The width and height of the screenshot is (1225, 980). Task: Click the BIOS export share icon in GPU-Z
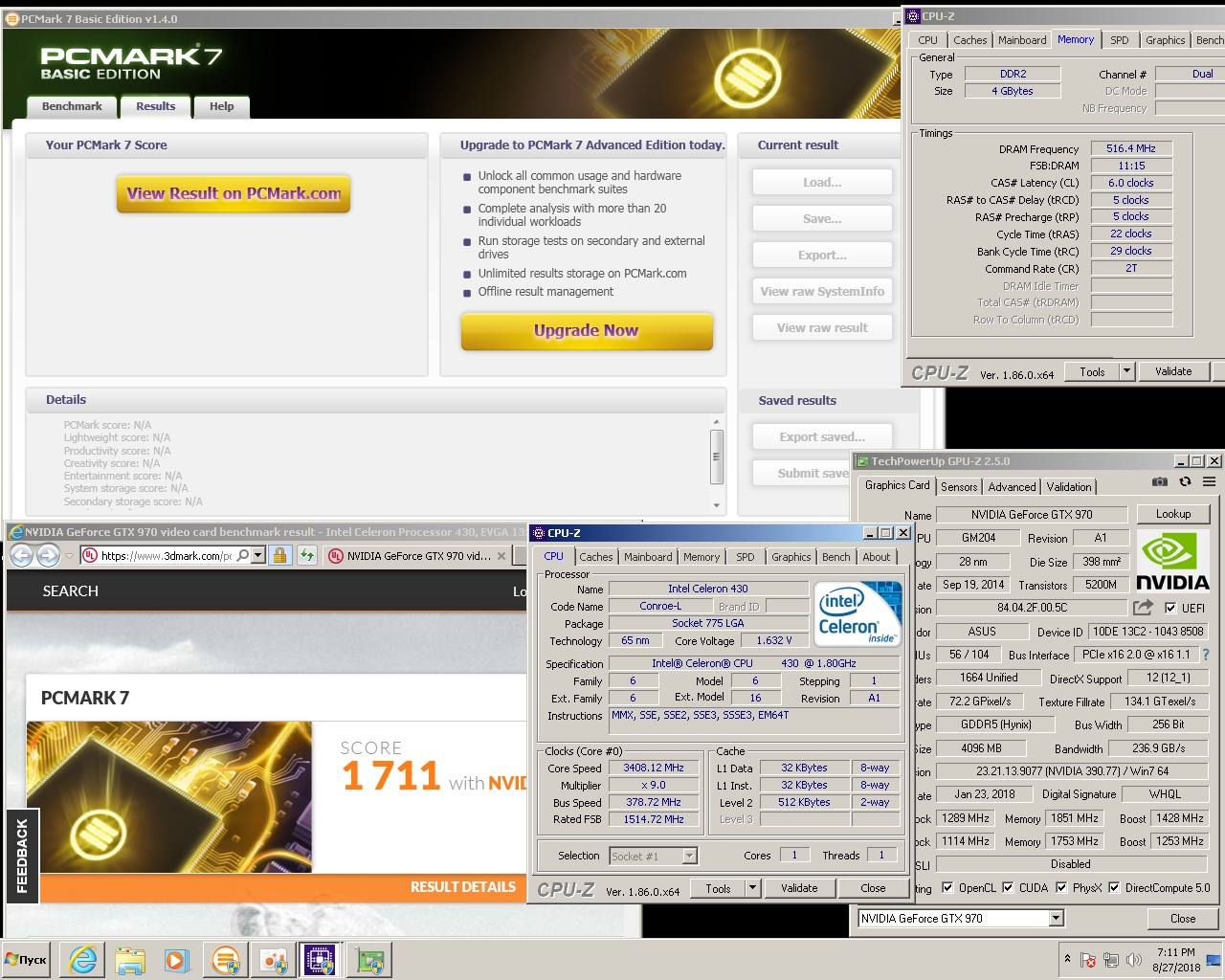pos(1144,608)
